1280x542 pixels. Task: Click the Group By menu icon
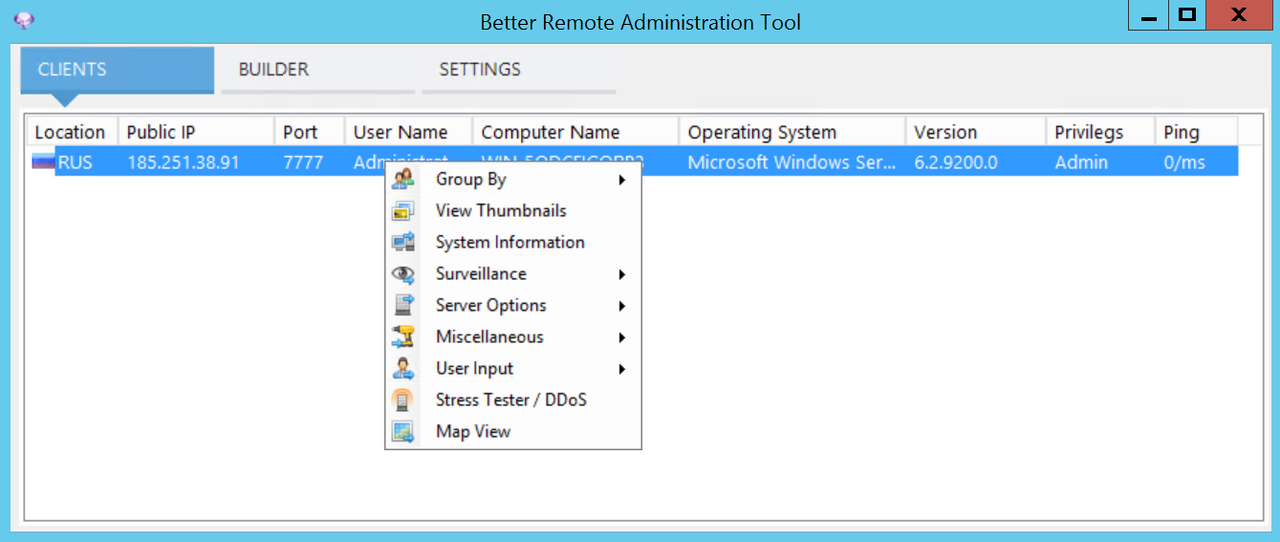[403, 180]
